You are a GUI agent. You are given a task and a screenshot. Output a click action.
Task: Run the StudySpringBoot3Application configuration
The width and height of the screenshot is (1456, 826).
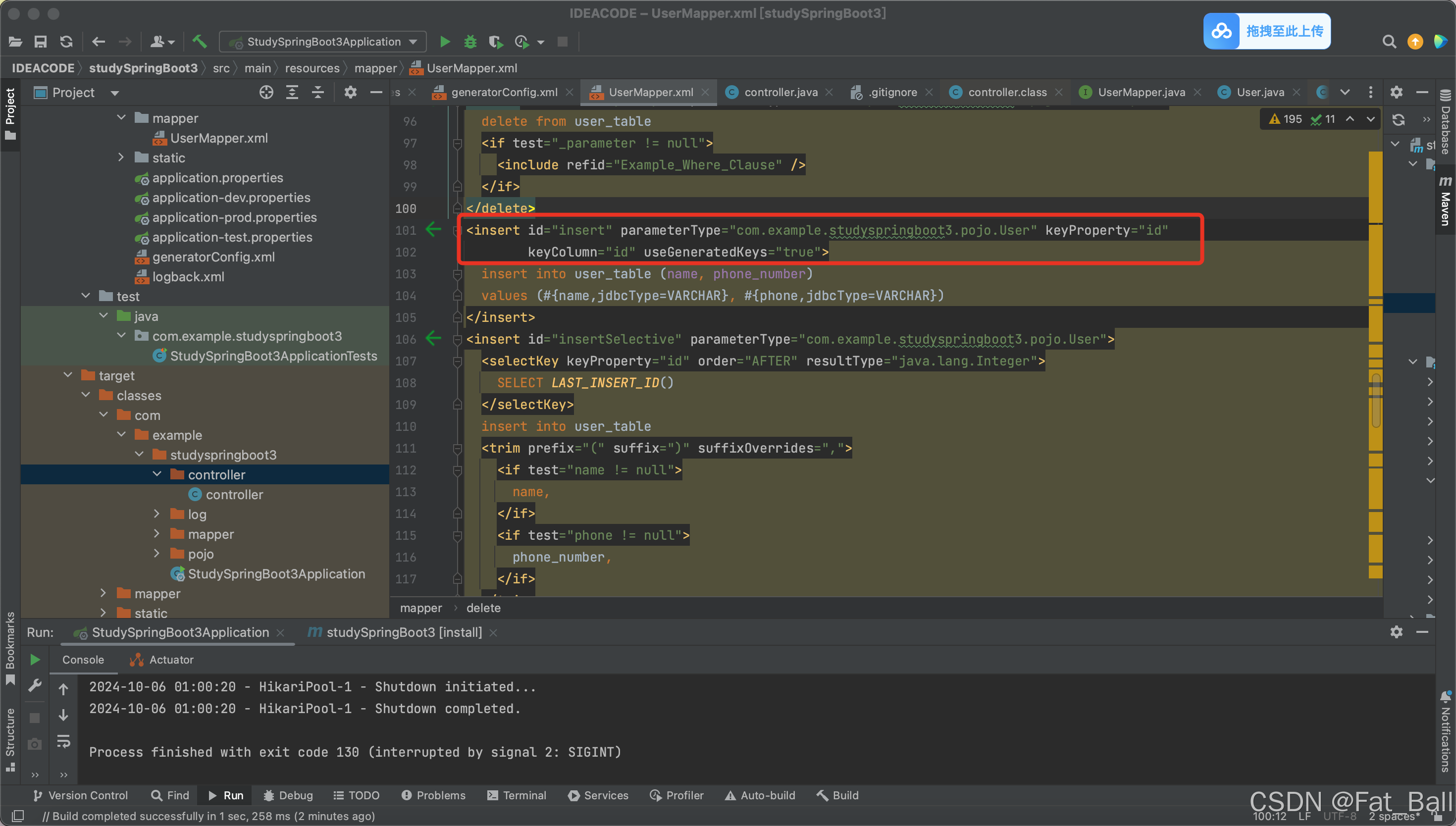(x=445, y=42)
